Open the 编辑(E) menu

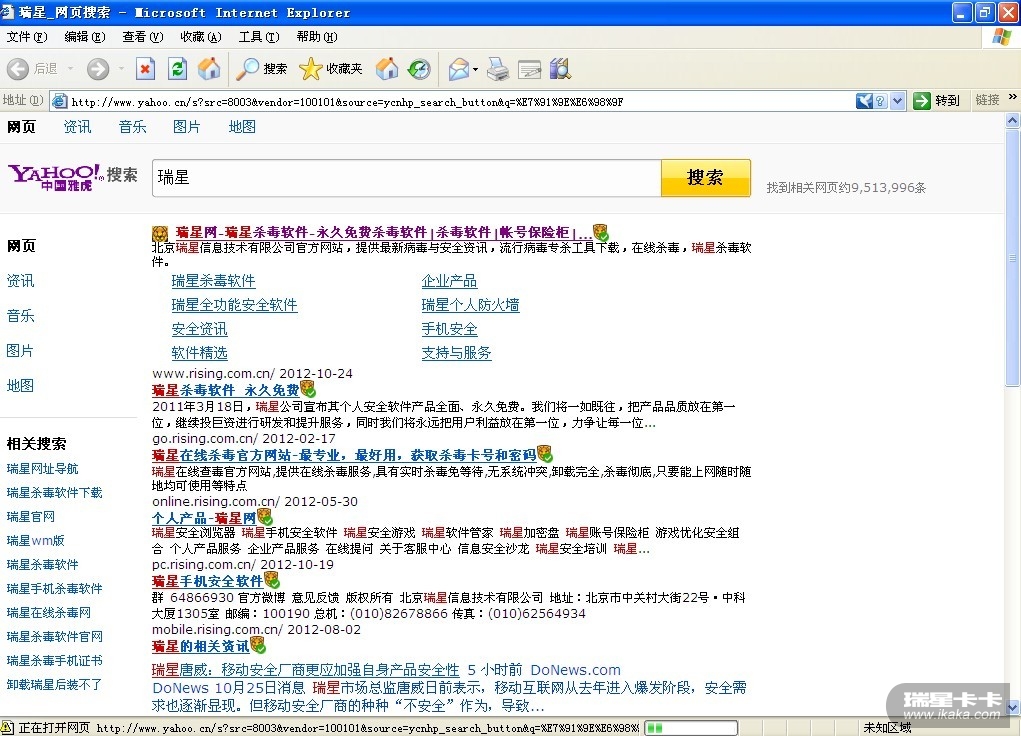click(85, 37)
